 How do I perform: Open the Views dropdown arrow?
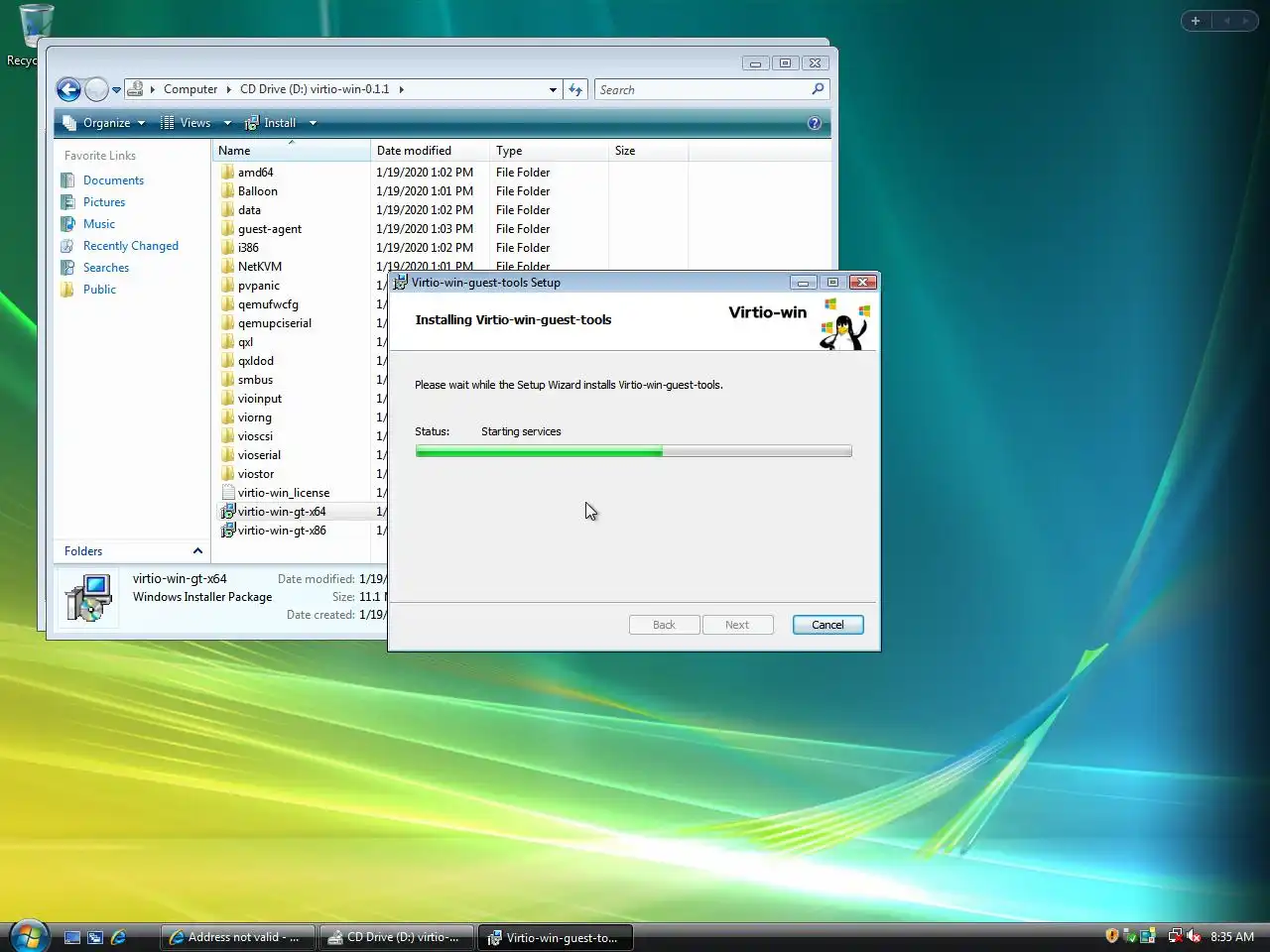pos(227,123)
